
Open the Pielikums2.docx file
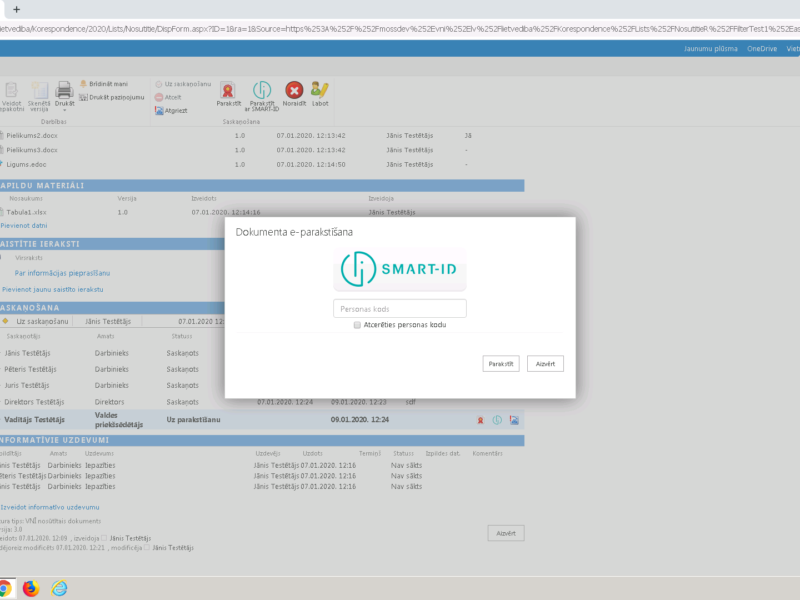pyautogui.click(x=32, y=136)
